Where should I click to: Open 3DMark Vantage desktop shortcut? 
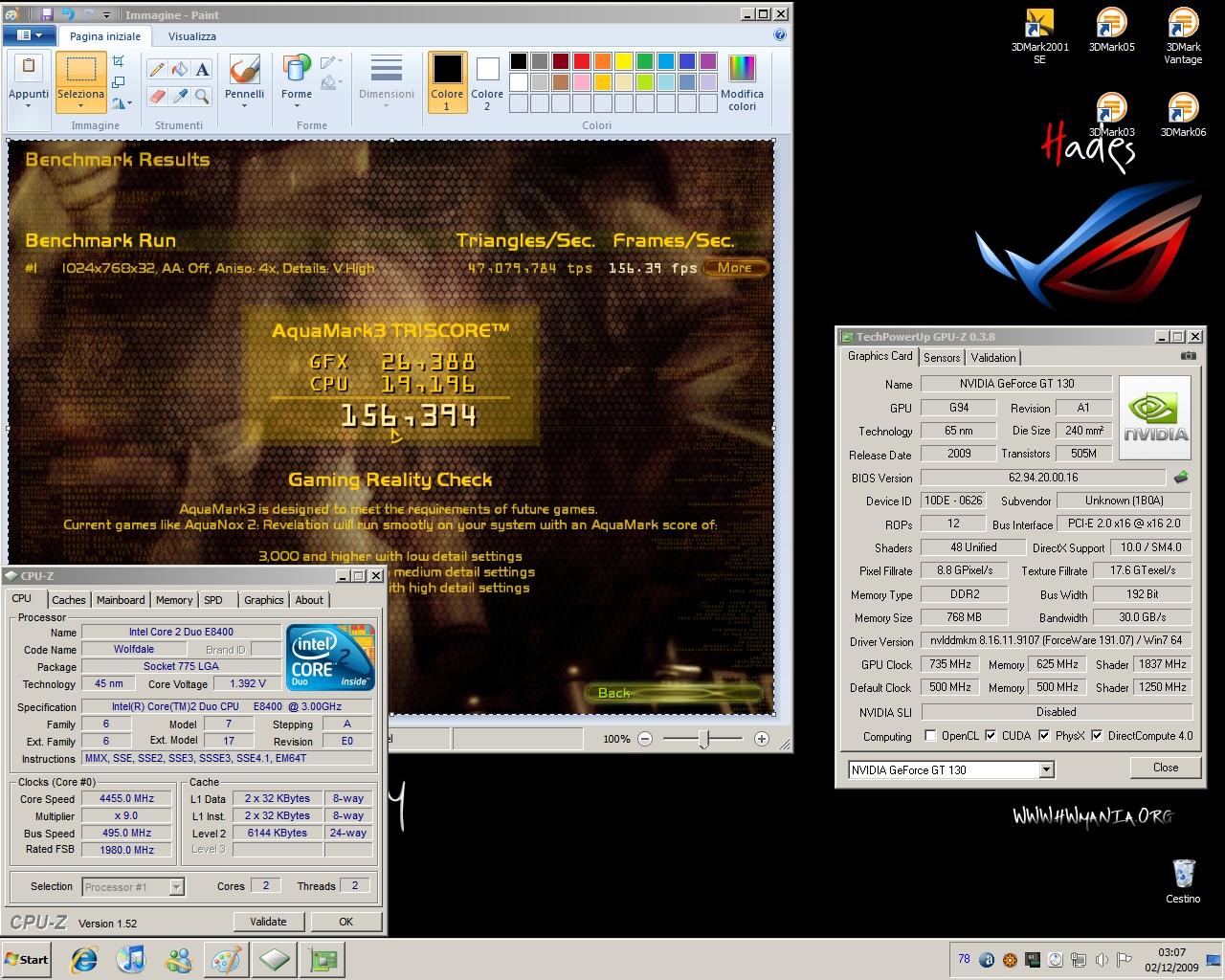coord(1183,36)
